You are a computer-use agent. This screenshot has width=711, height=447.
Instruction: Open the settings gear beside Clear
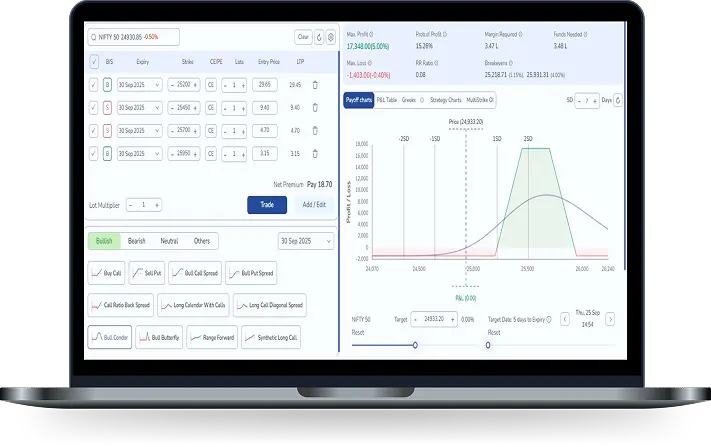330,37
